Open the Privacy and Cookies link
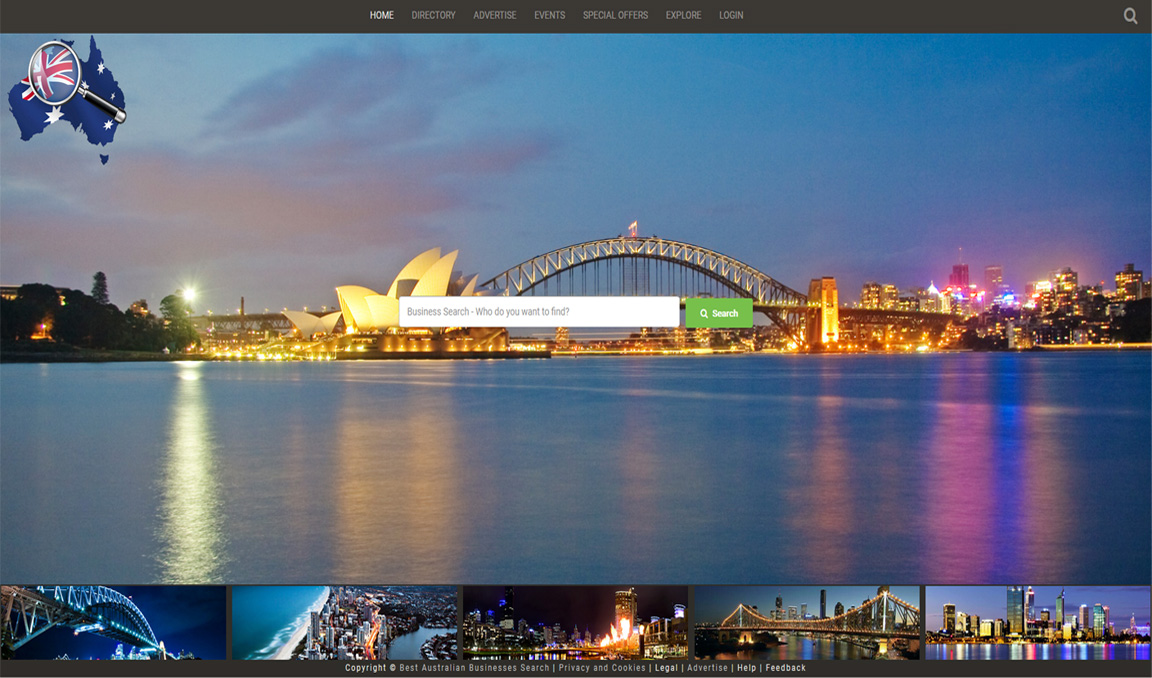The image size is (1152, 678). 603,667
